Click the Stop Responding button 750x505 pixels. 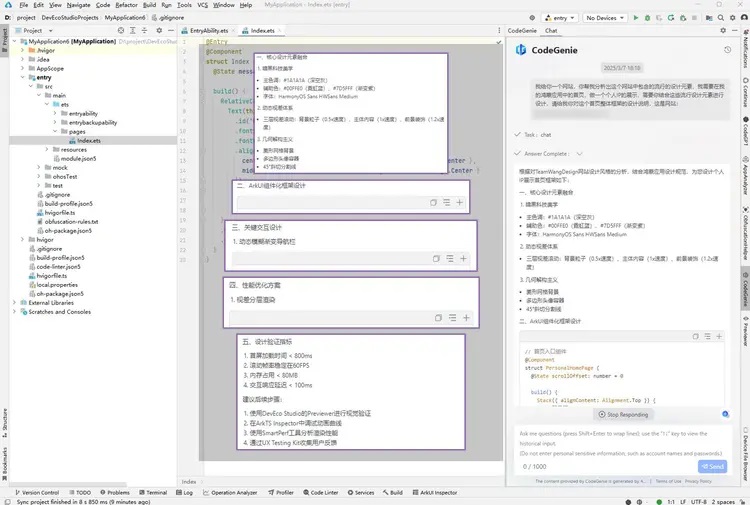[626, 414]
